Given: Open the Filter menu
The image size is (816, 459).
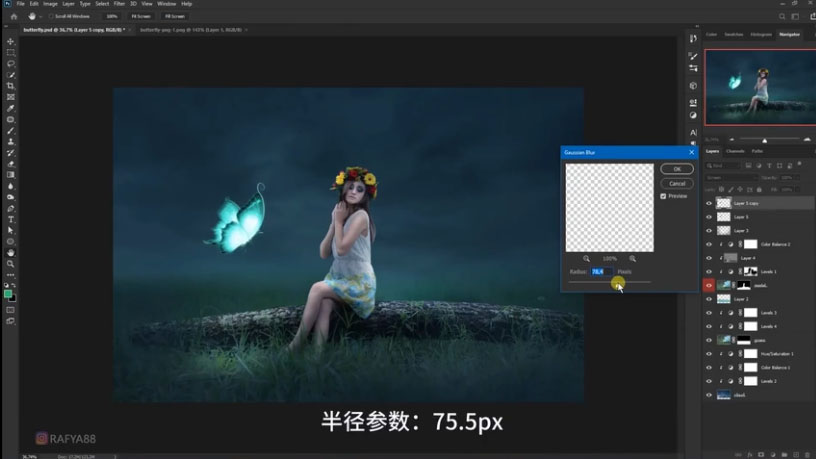Looking at the screenshot, I should [119, 4].
